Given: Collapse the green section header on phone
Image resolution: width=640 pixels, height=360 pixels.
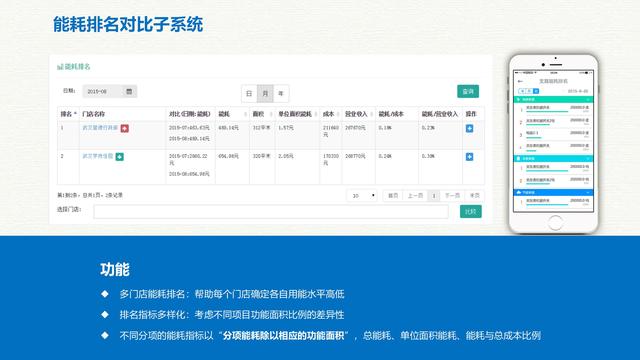Looking at the screenshot, I should click(x=553, y=99).
